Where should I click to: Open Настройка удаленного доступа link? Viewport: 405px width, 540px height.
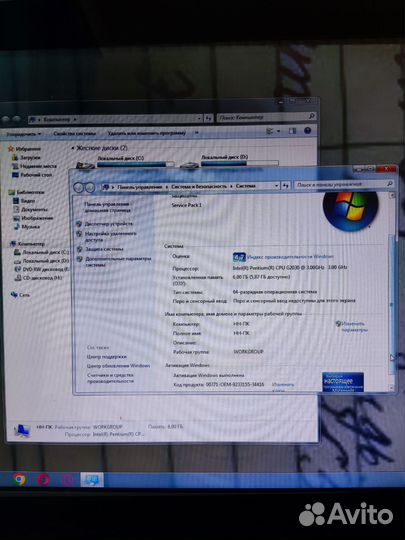click(111, 237)
